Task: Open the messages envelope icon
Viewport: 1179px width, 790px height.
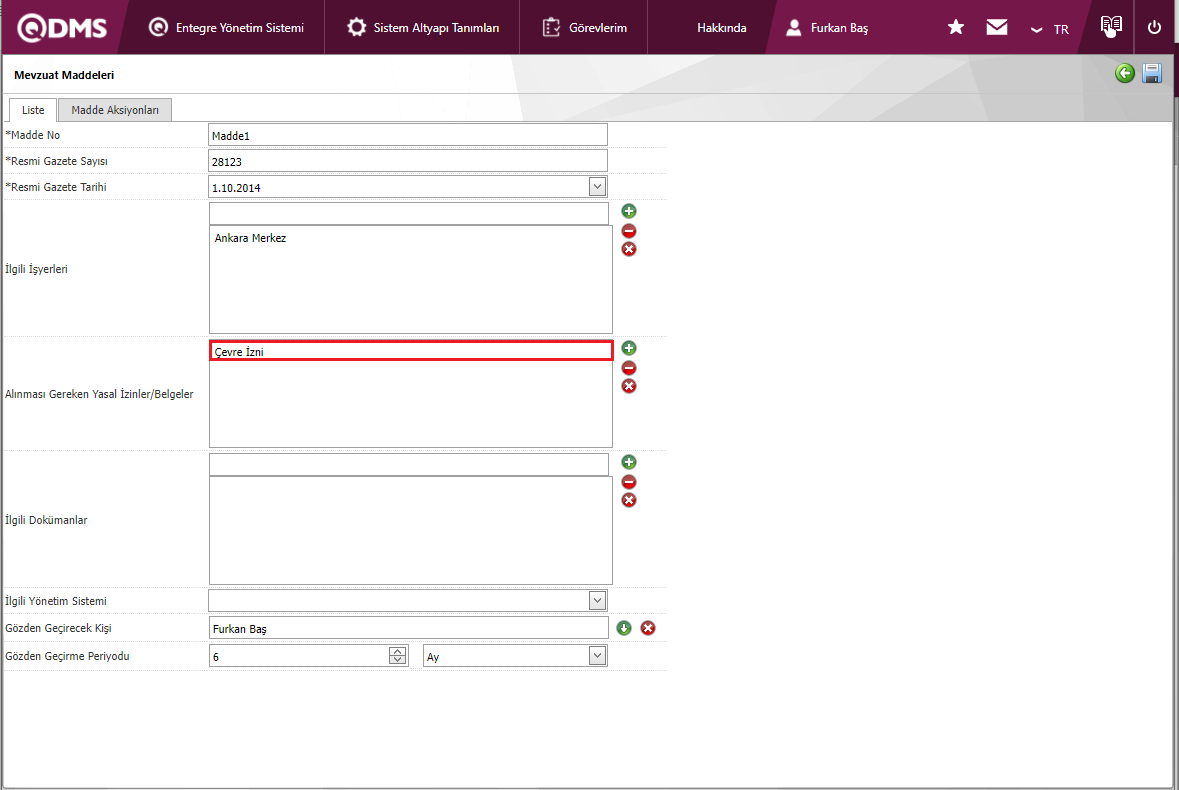Action: pyautogui.click(x=996, y=28)
